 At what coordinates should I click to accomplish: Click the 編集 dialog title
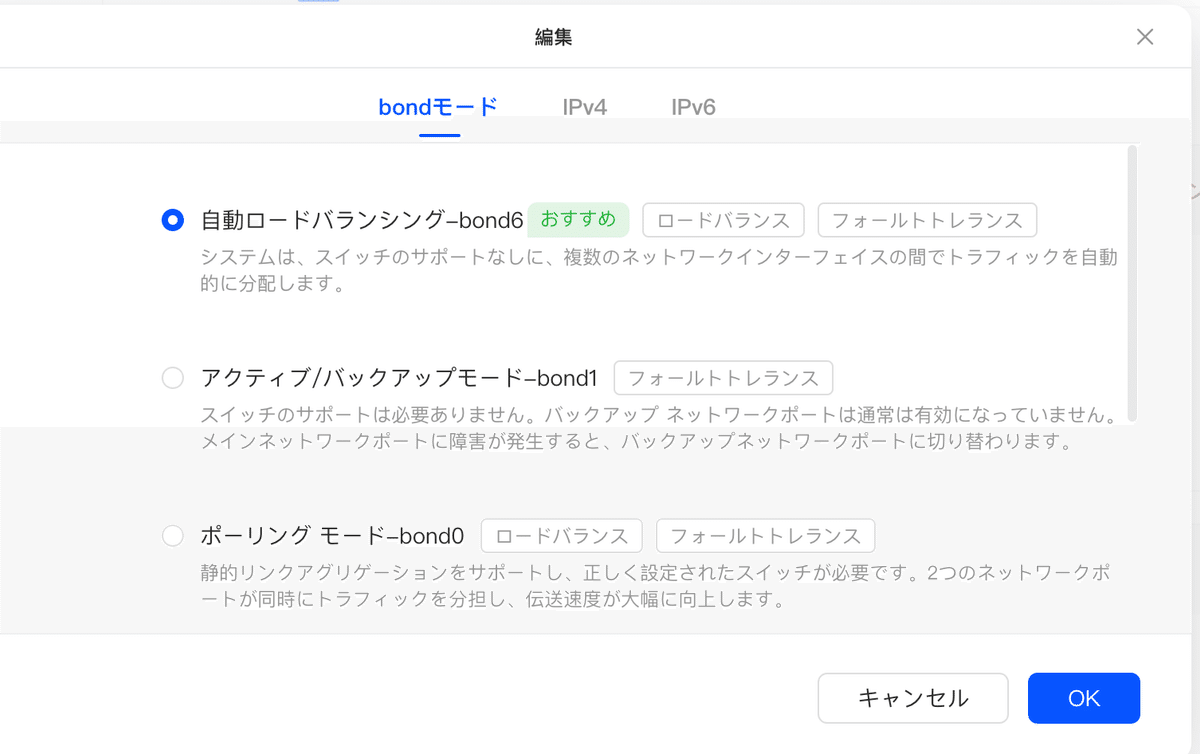tap(554, 36)
